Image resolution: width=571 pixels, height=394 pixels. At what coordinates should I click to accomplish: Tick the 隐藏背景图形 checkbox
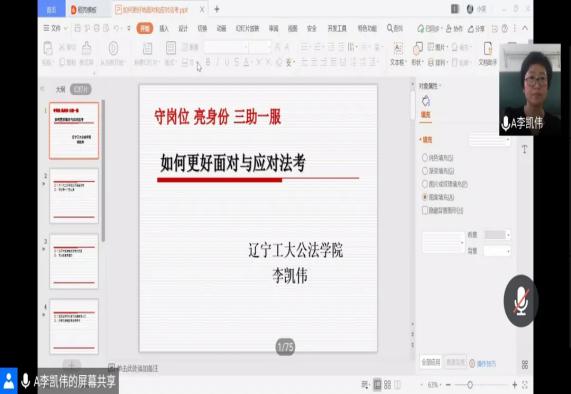click(425, 210)
